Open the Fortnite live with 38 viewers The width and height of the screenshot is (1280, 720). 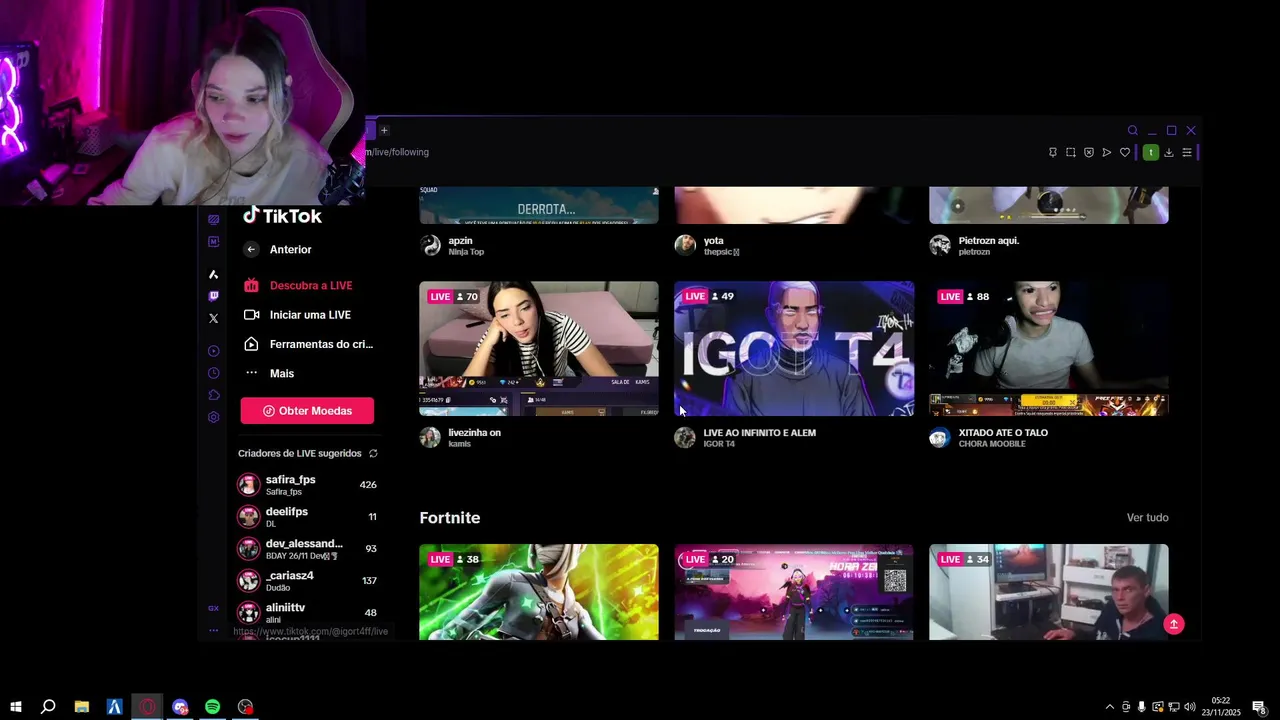point(539,592)
